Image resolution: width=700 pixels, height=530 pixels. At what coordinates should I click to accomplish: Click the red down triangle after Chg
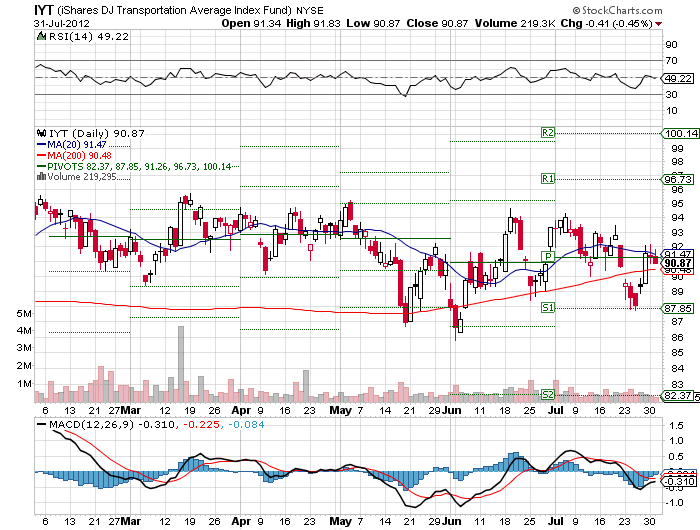[658, 24]
